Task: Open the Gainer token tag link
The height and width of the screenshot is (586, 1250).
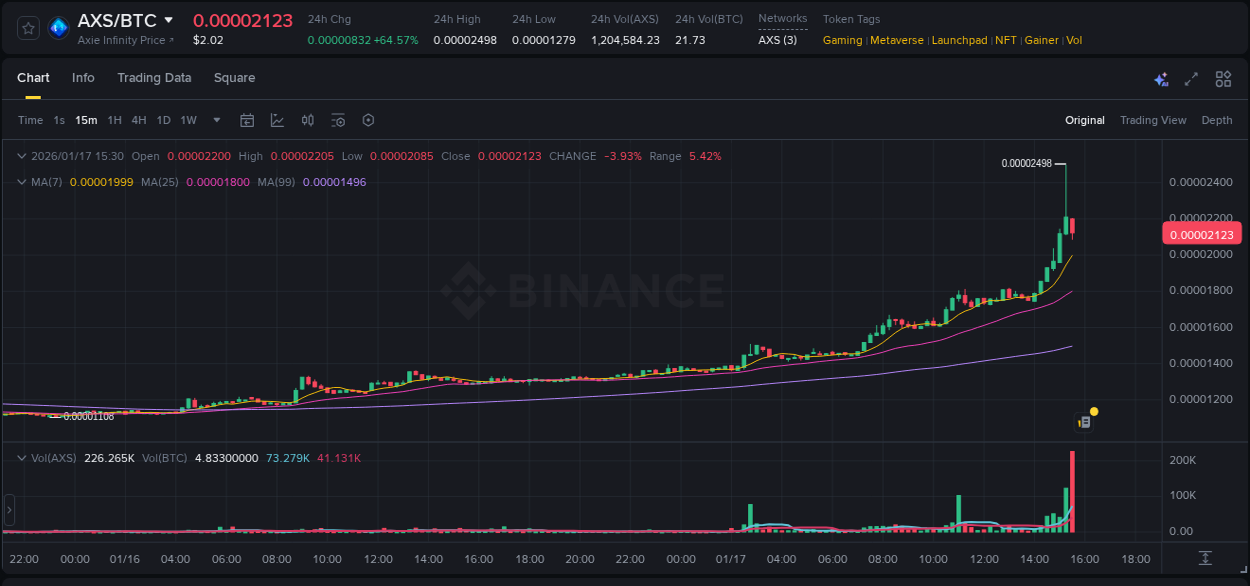Action: click(x=1041, y=40)
